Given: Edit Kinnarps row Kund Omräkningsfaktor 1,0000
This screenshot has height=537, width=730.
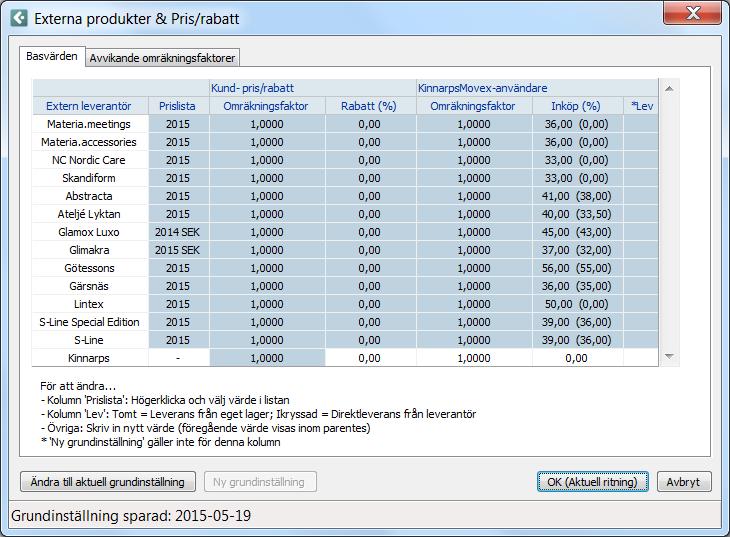Looking at the screenshot, I should tap(267, 358).
